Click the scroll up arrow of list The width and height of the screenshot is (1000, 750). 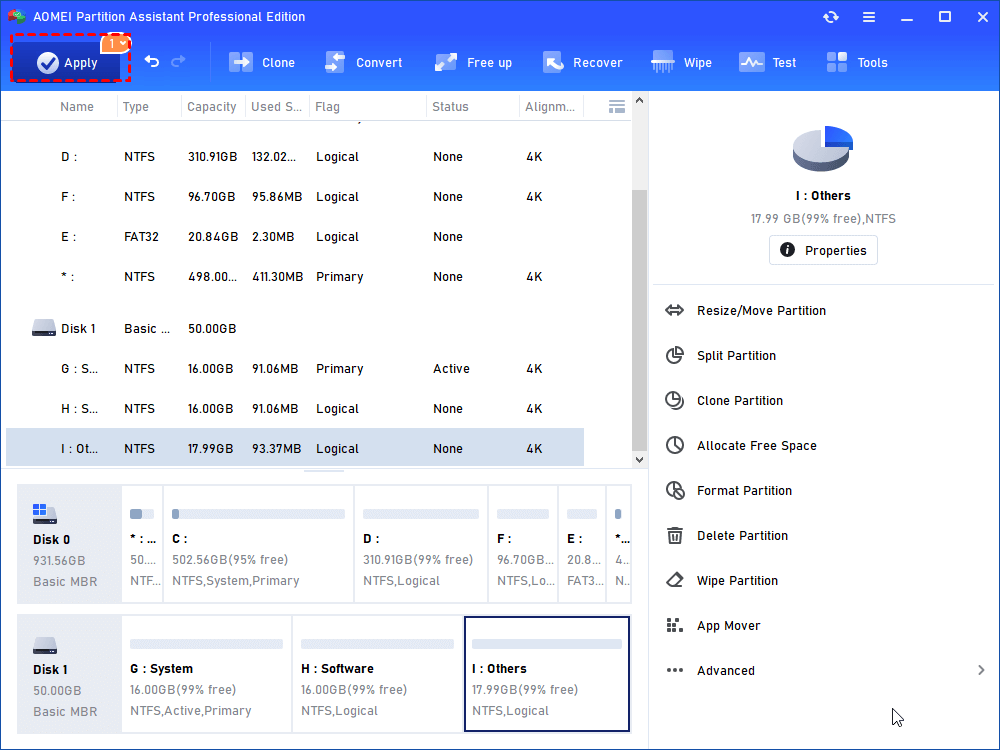tap(639, 101)
